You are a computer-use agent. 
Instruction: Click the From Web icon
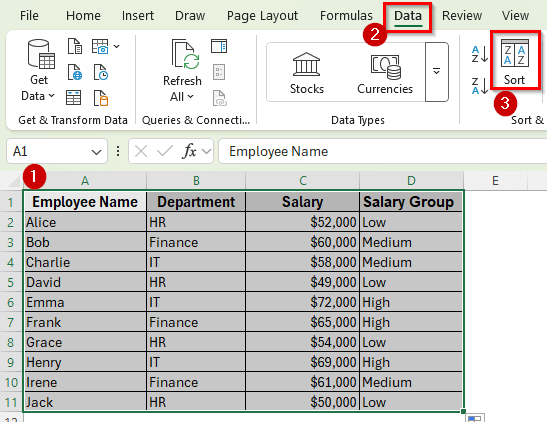point(75,72)
